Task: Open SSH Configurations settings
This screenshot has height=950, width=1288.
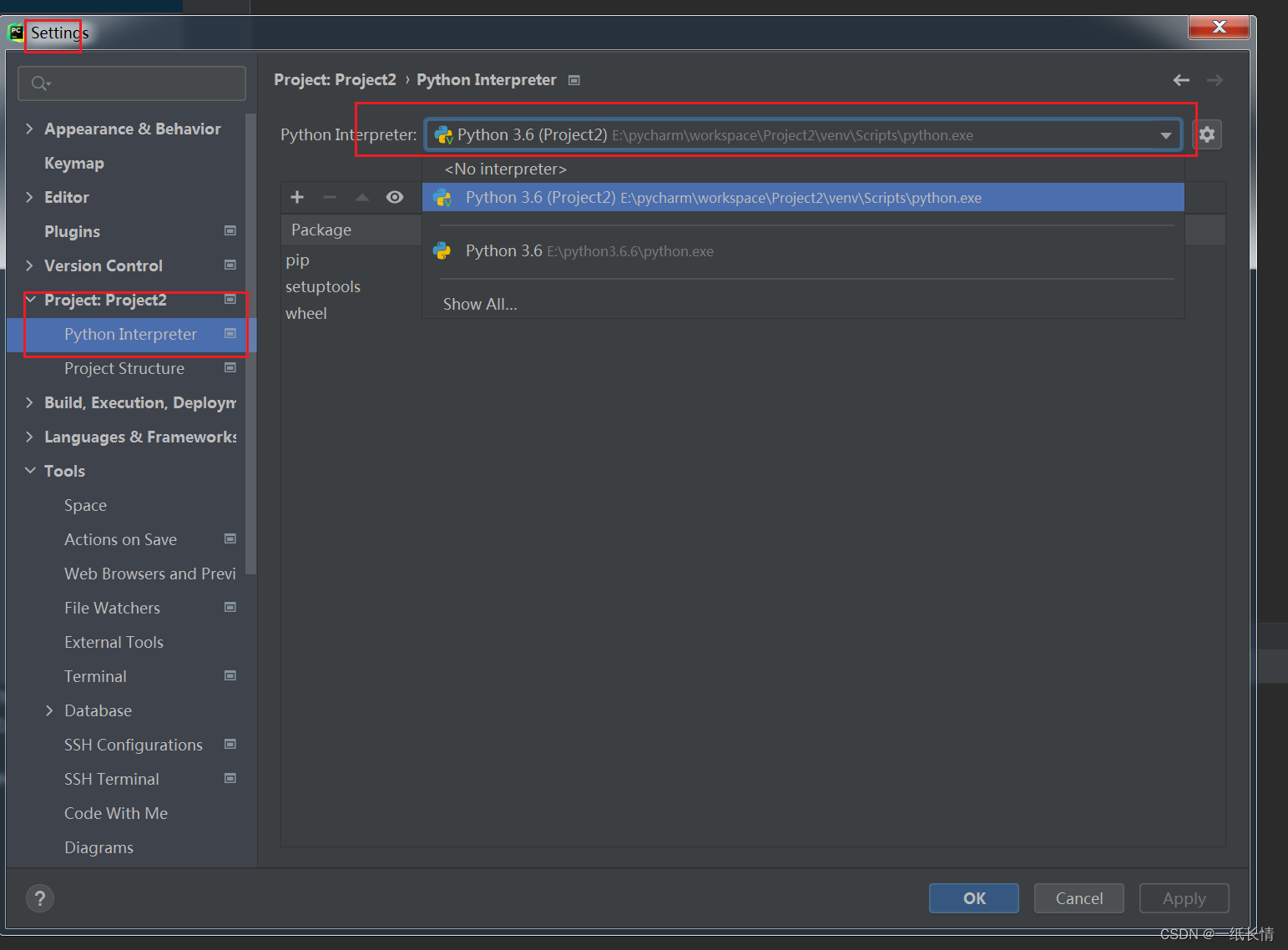Action: [x=134, y=745]
